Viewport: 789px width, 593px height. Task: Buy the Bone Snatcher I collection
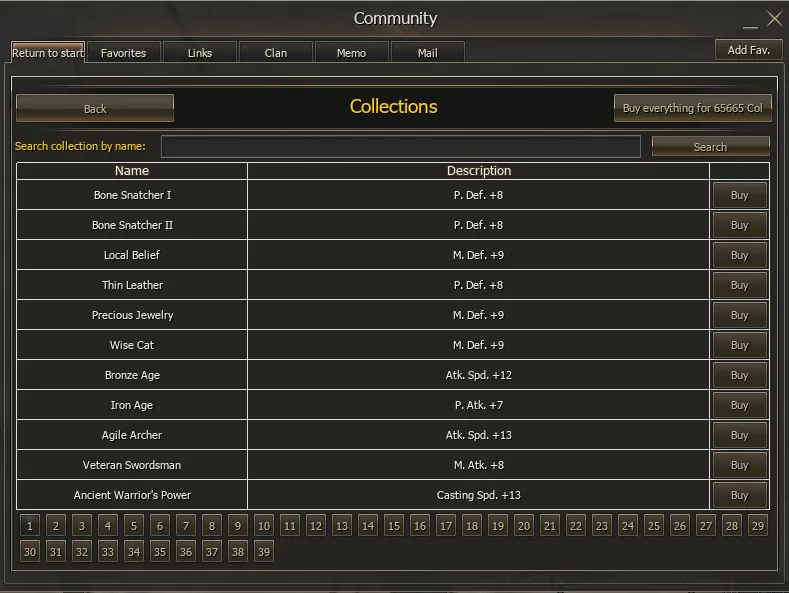(739, 195)
